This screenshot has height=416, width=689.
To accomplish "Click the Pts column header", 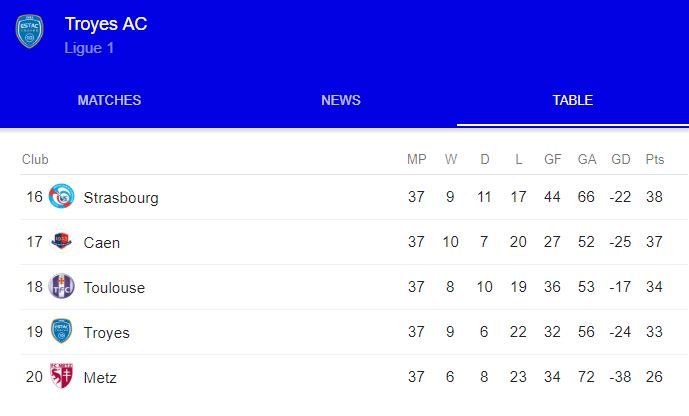I will click(x=655, y=159).
